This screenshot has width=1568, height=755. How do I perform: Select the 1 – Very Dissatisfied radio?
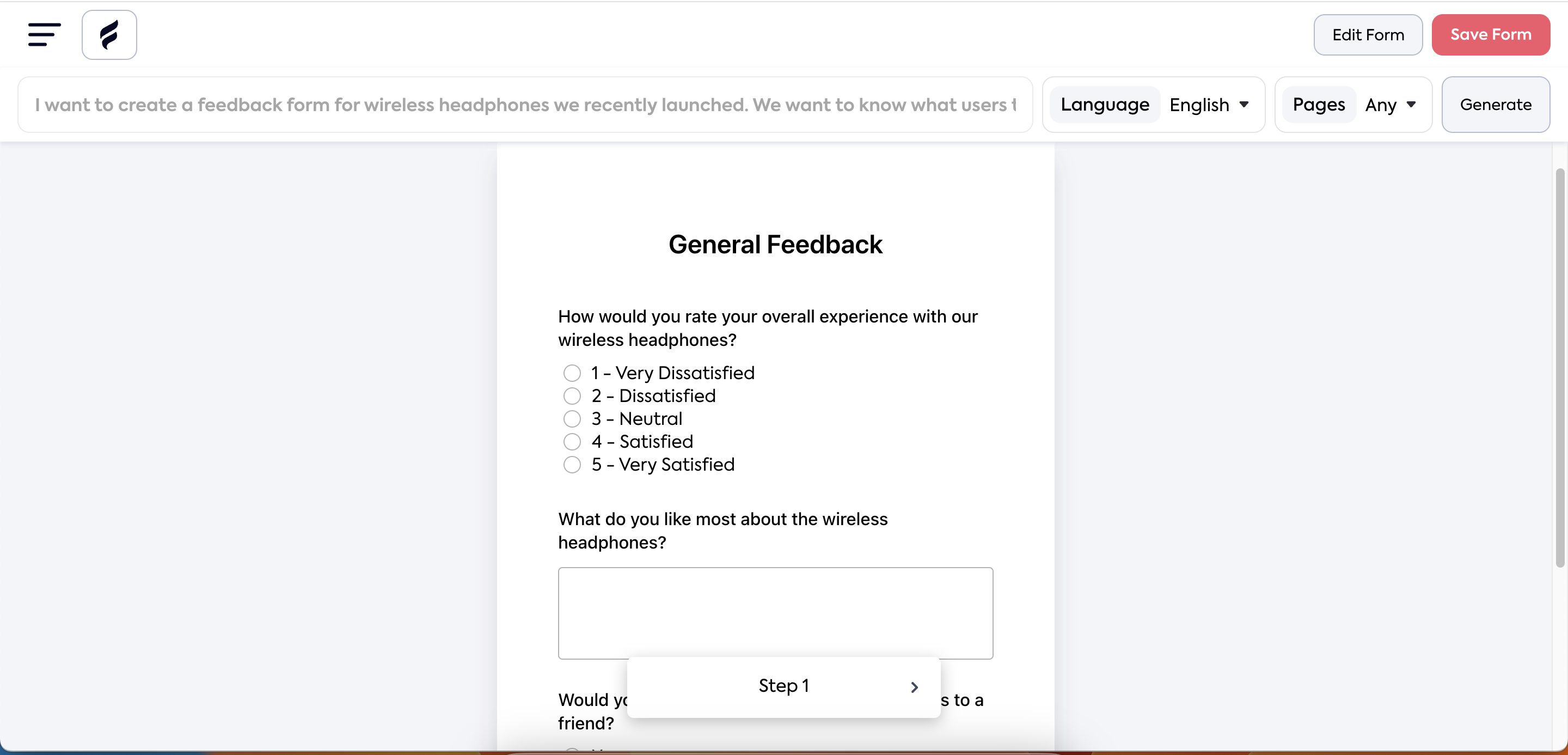572,373
